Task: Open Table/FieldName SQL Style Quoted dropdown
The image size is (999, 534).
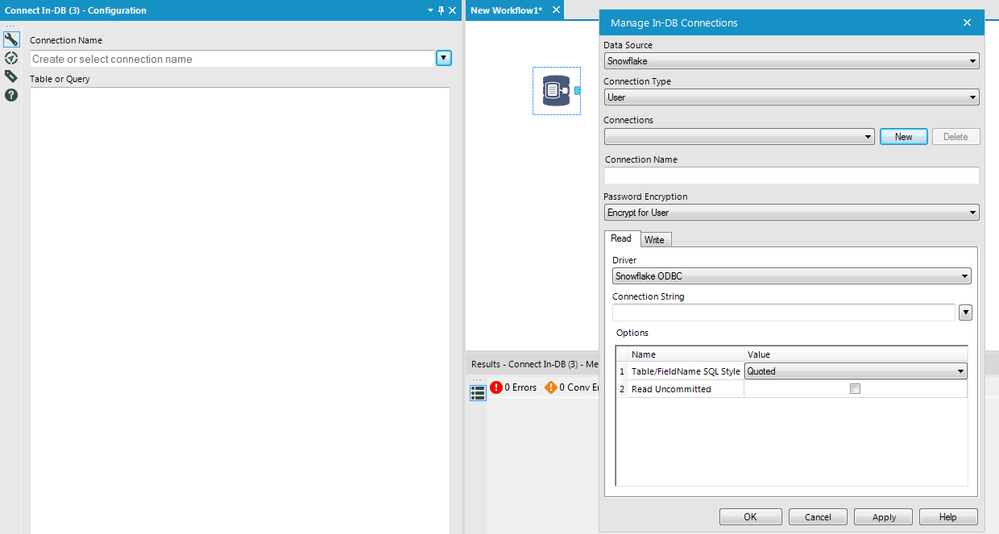Action: coord(856,371)
